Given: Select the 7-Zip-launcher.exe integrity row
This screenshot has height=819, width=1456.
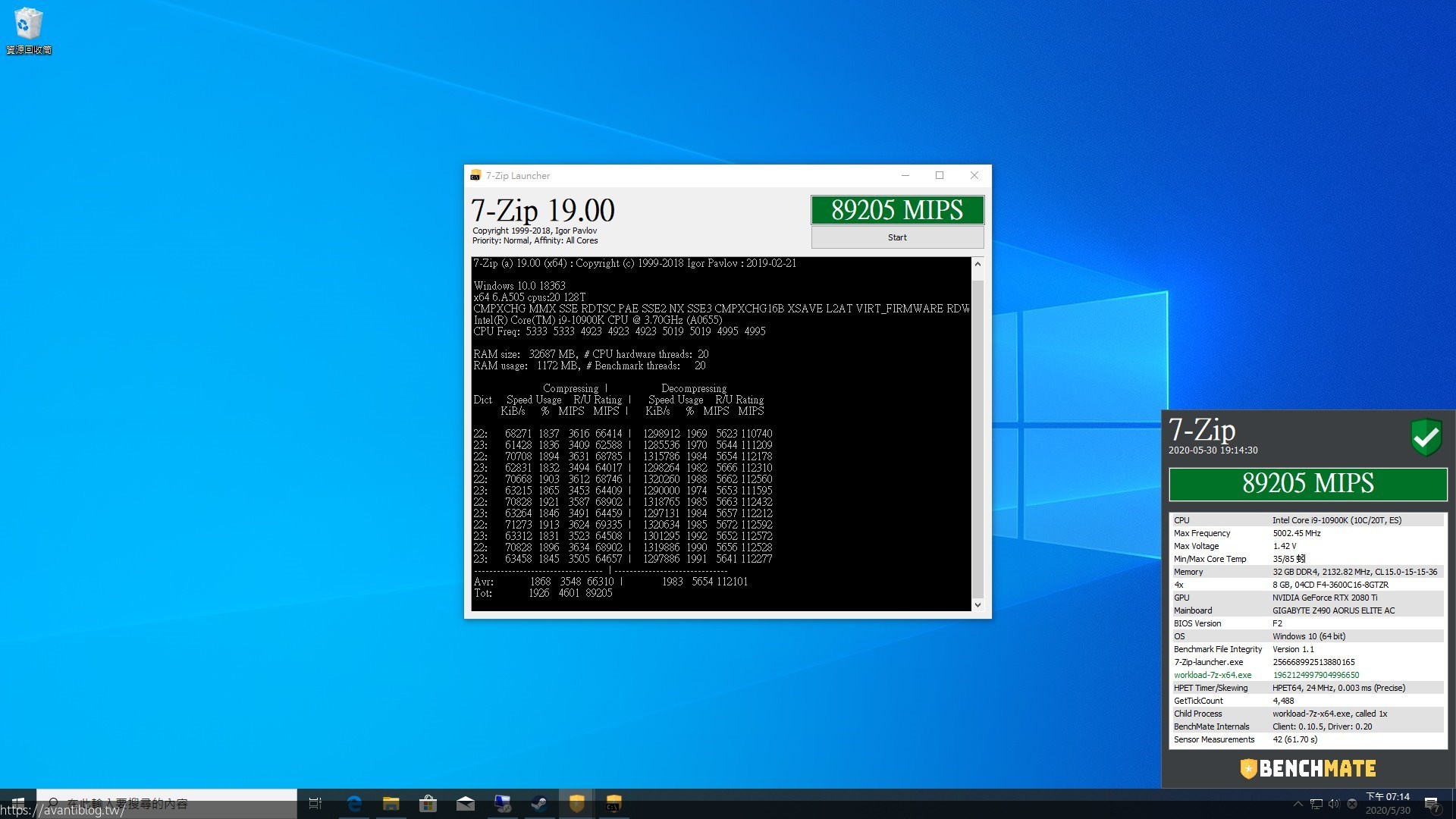Looking at the screenshot, I should [x=1308, y=662].
